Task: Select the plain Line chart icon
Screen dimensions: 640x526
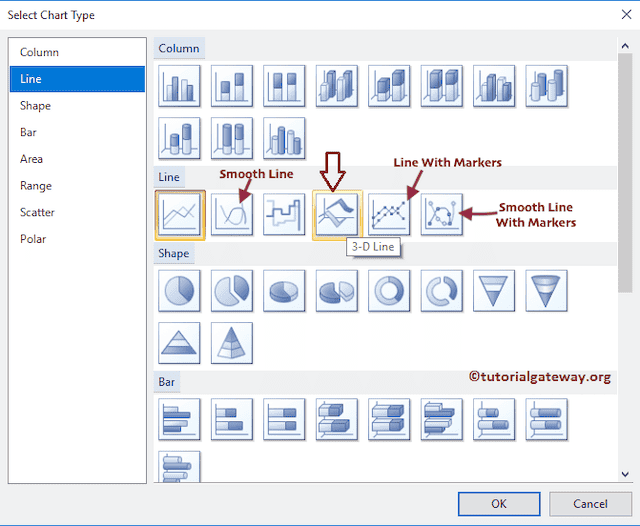Action: pos(180,215)
